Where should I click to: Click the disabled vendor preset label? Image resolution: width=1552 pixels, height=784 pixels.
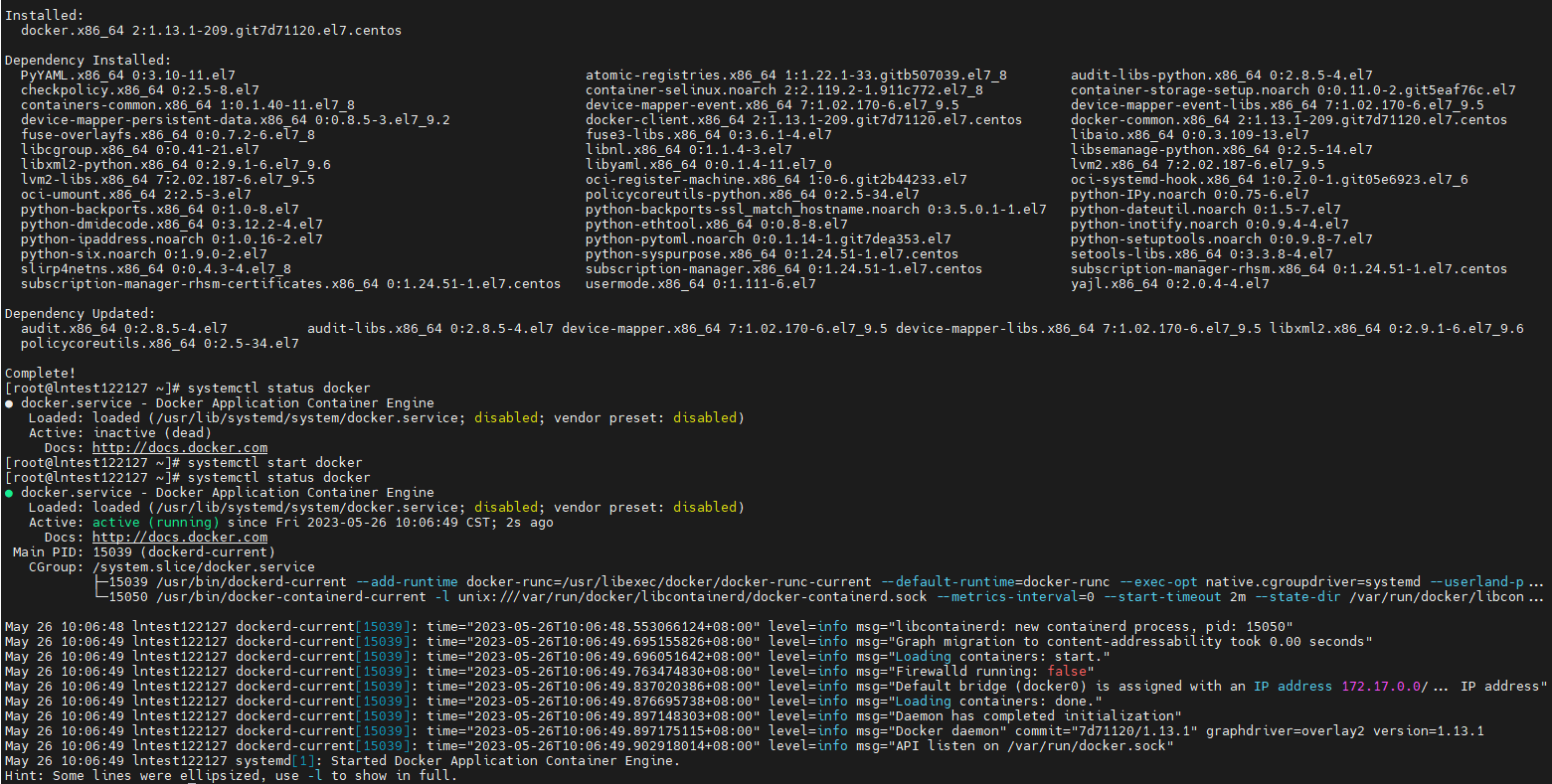pos(705,507)
